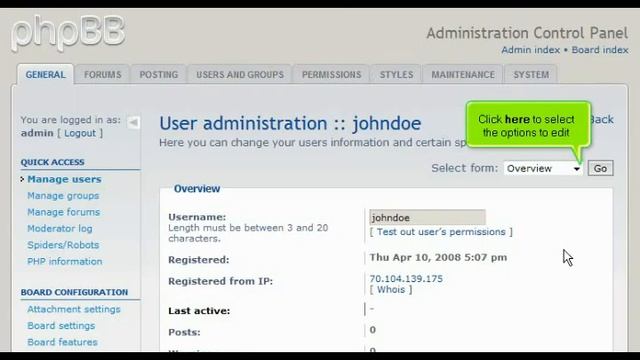Click the johndoe username field
This screenshot has width=640, height=360.
click(x=427, y=217)
